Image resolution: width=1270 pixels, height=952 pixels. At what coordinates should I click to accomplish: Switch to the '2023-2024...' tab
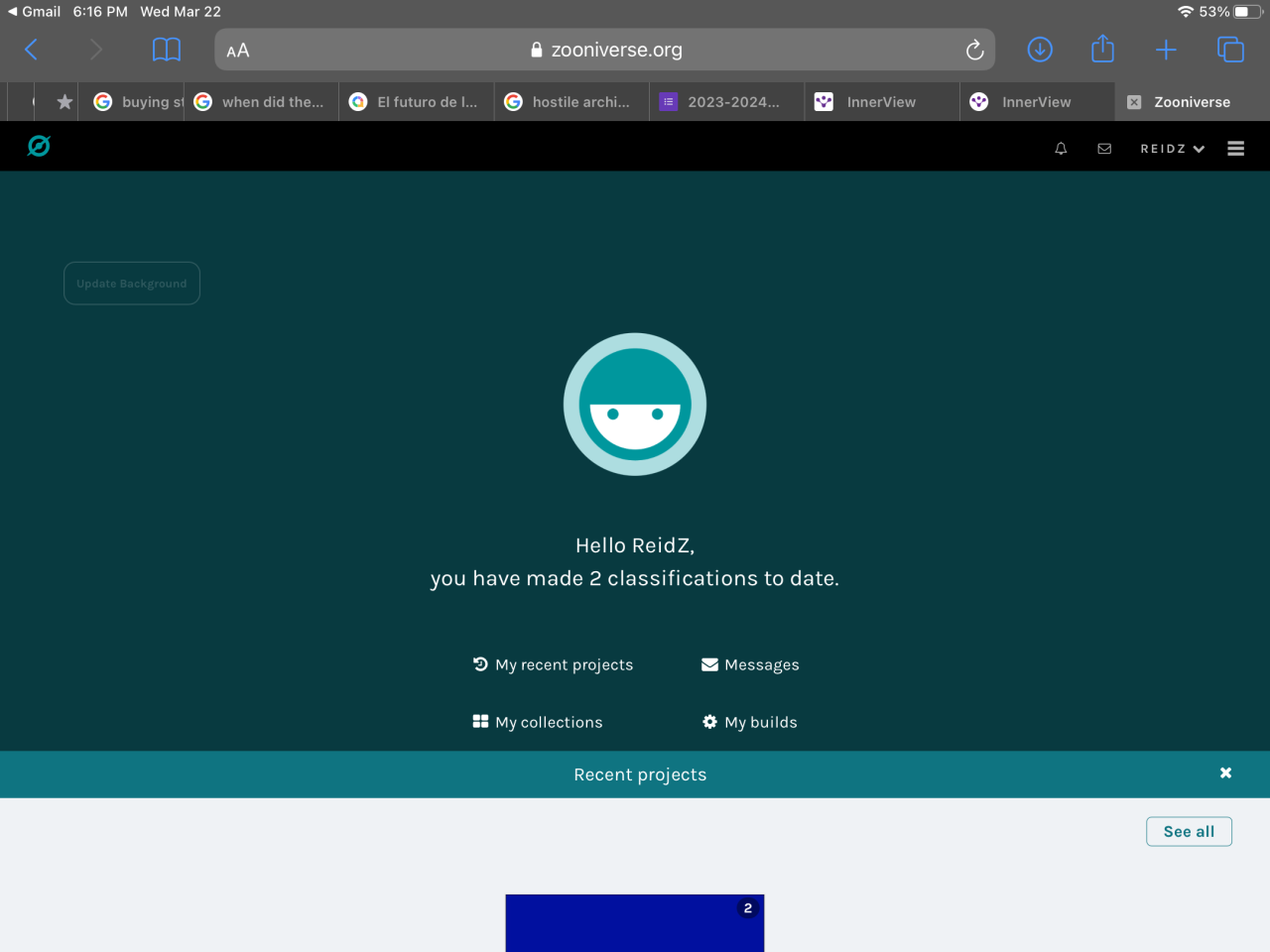point(727,102)
